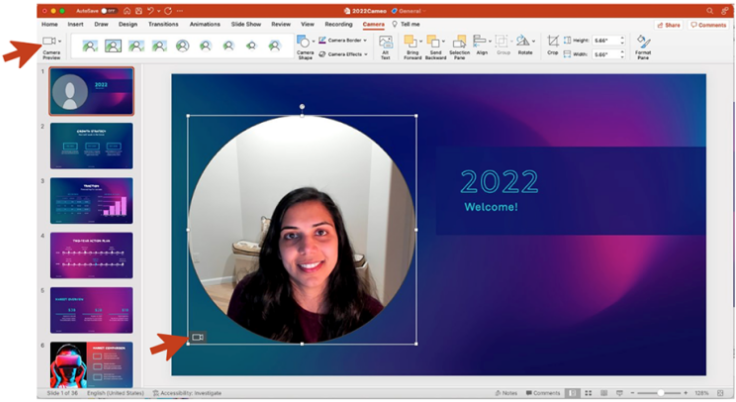Expand the Send Backward dropdown arrow
This screenshot has width=736, height=402.
click(443, 41)
